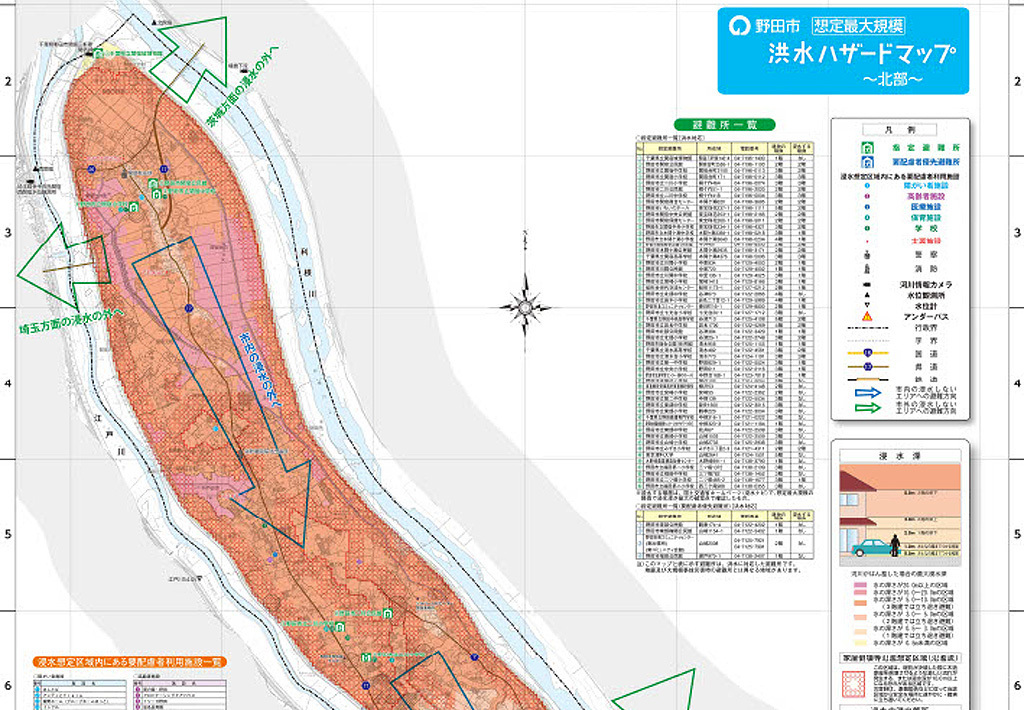Screen dimensions: 1024x710
Task: Click the compass rose on the map
Action: tap(528, 306)
